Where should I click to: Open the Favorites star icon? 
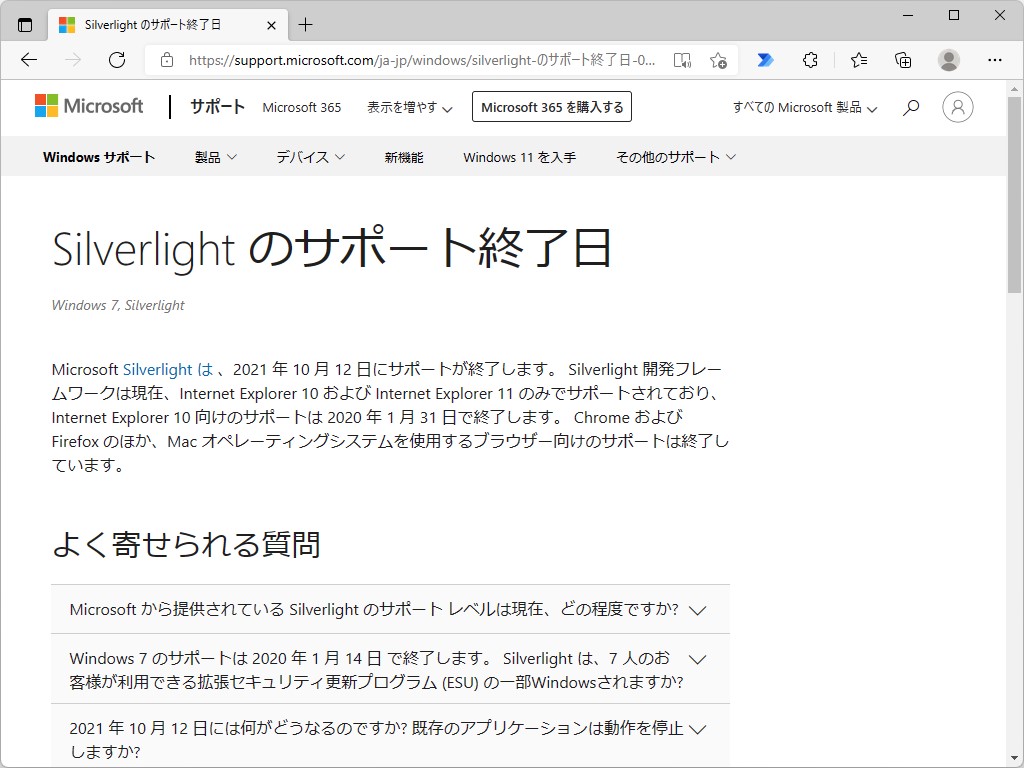pyautogui.click(x=858, y=60)
